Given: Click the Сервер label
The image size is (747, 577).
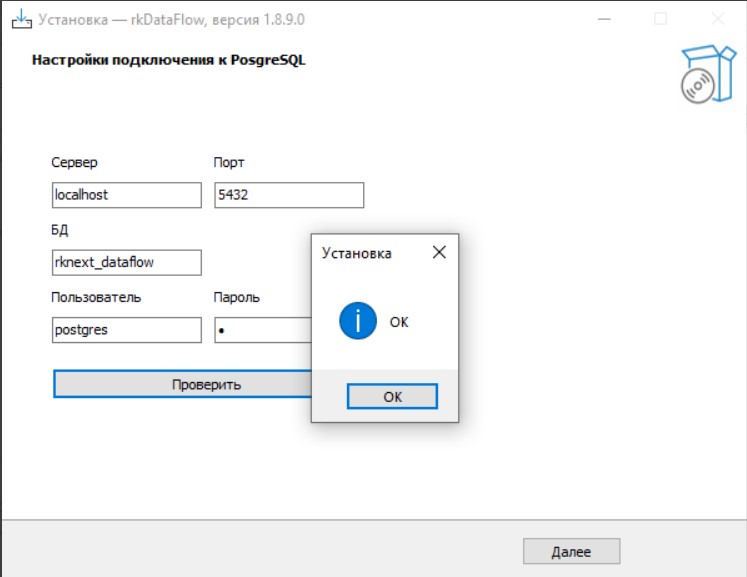Looking at the screenshot, I should (x=75, y=162).
